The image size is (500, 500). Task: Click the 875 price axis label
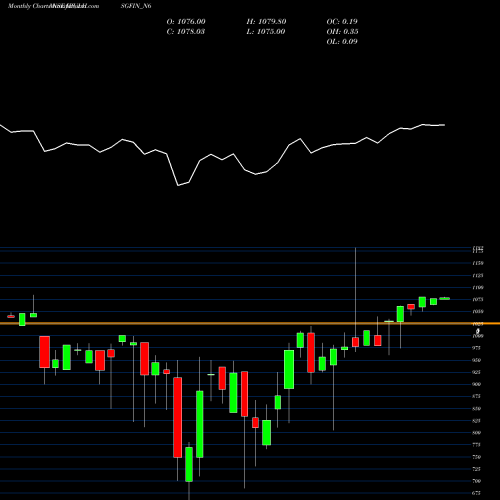point(477,396)
